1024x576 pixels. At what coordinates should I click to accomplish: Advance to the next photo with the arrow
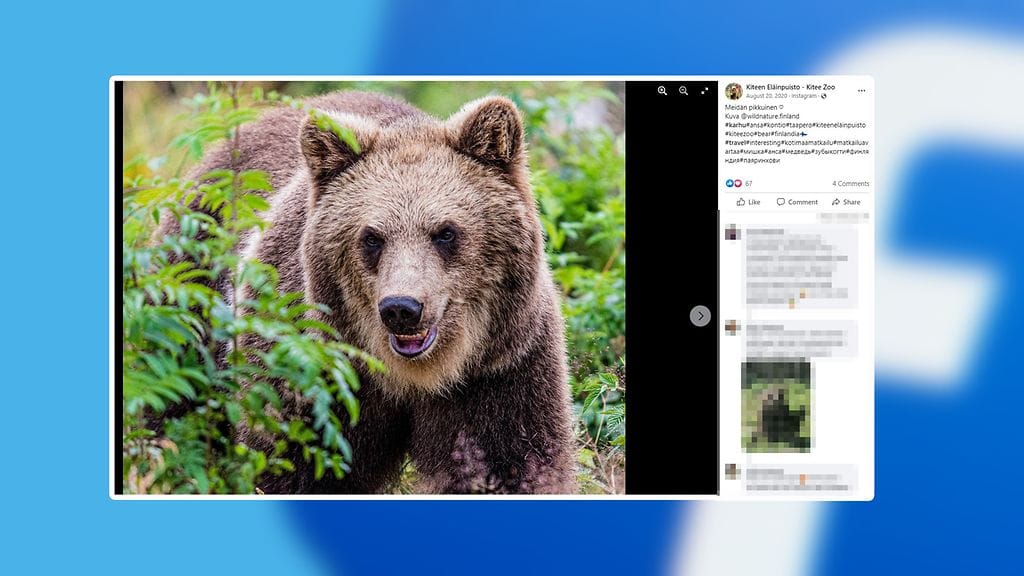[x=699, y=316]
